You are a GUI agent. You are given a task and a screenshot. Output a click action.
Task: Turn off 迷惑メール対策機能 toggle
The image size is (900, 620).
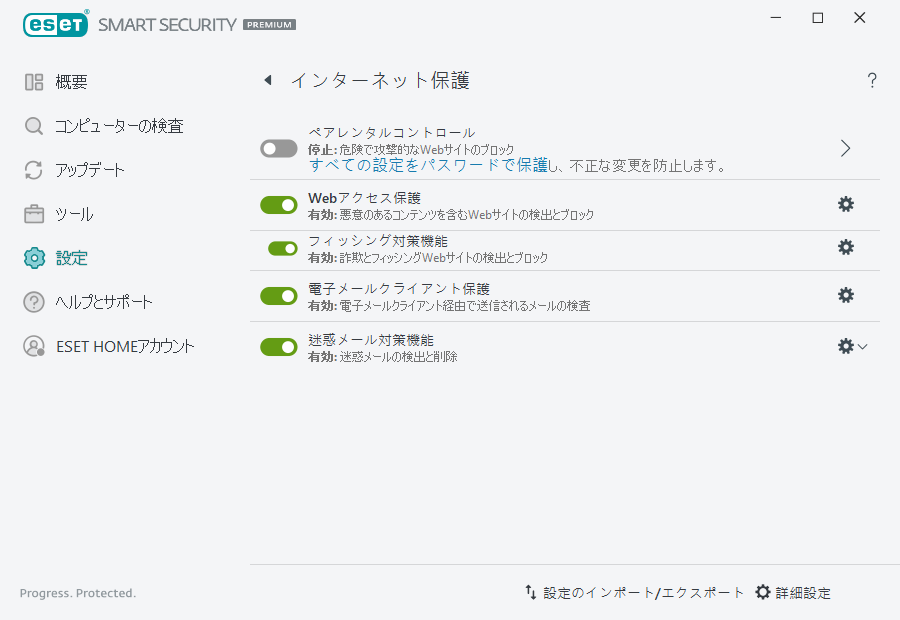point(278,347)
